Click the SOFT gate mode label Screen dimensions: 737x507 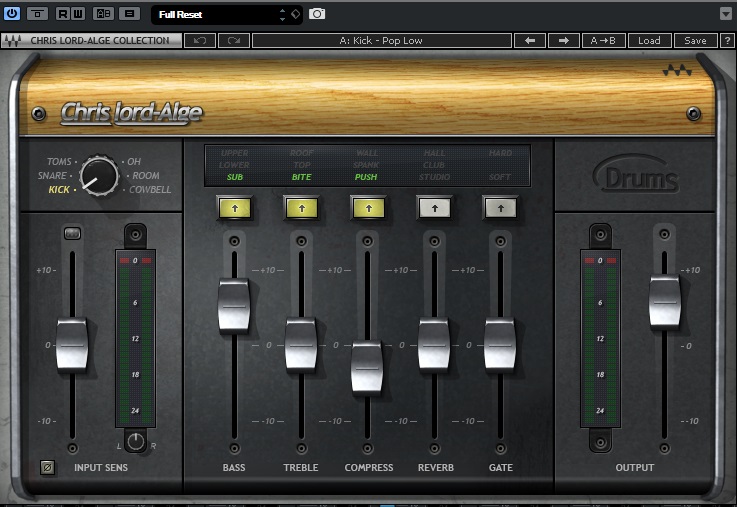coord(500,177)
